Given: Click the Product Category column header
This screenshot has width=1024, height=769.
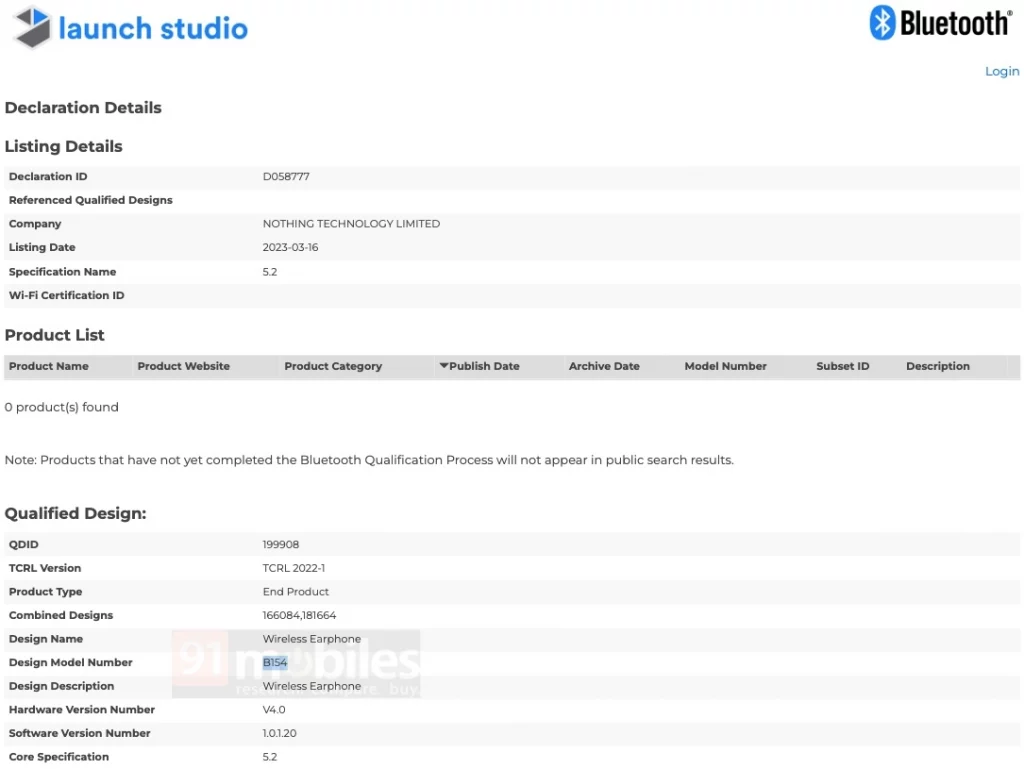Looking at the screenshot, I should pyautogui.click(x=333, y=366).
